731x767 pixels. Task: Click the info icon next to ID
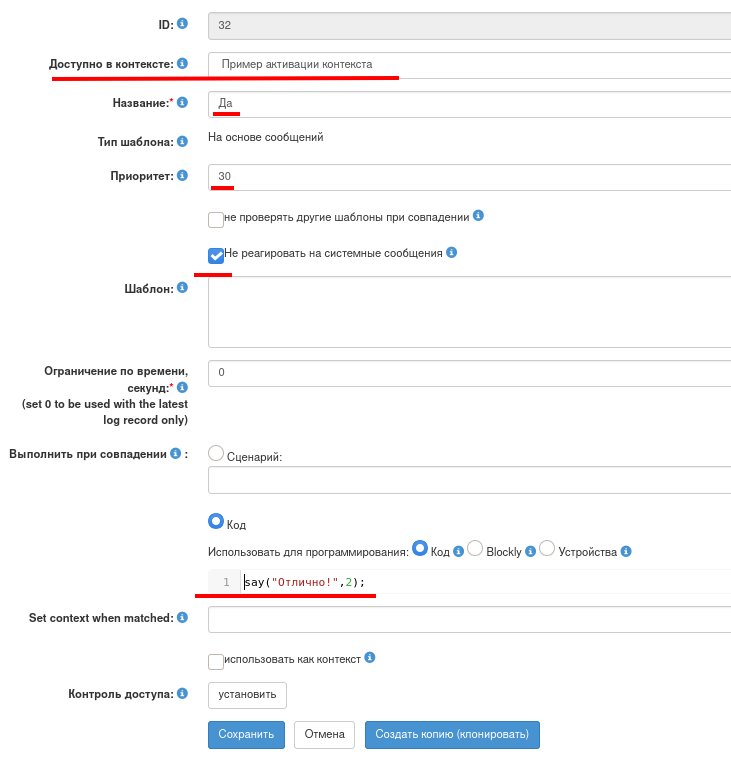coord(182,24)
